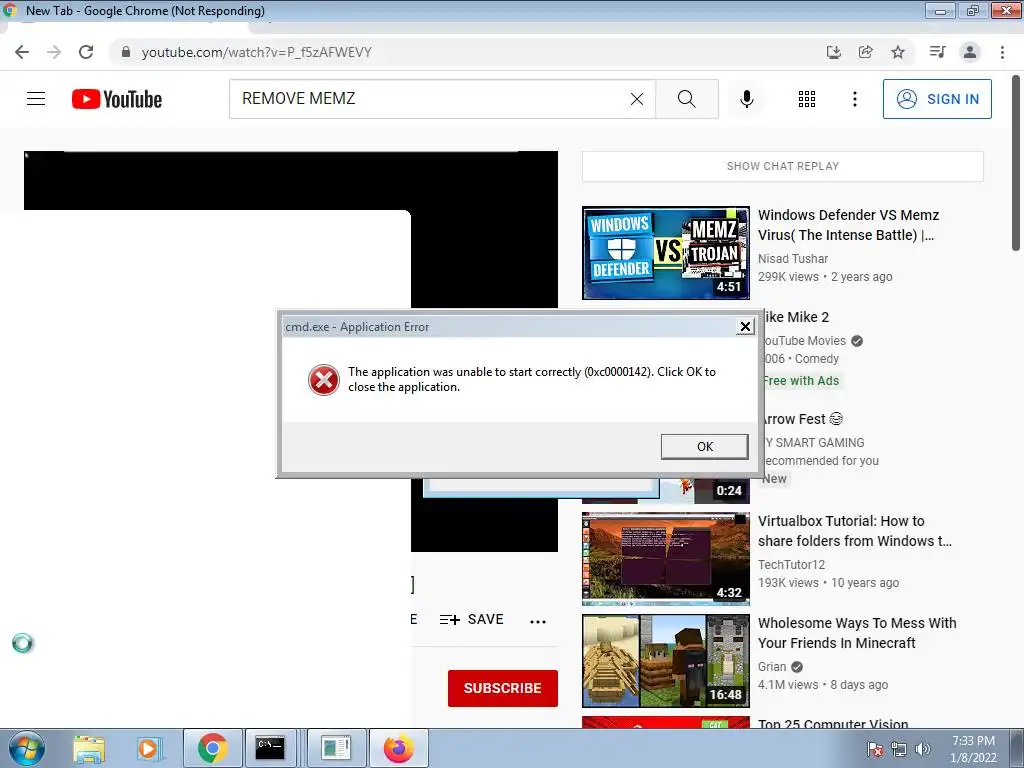The width and height of the screenshot is (1024, 768).
Task: Click TechTutor12 channel name
Action: click(792, 564)
